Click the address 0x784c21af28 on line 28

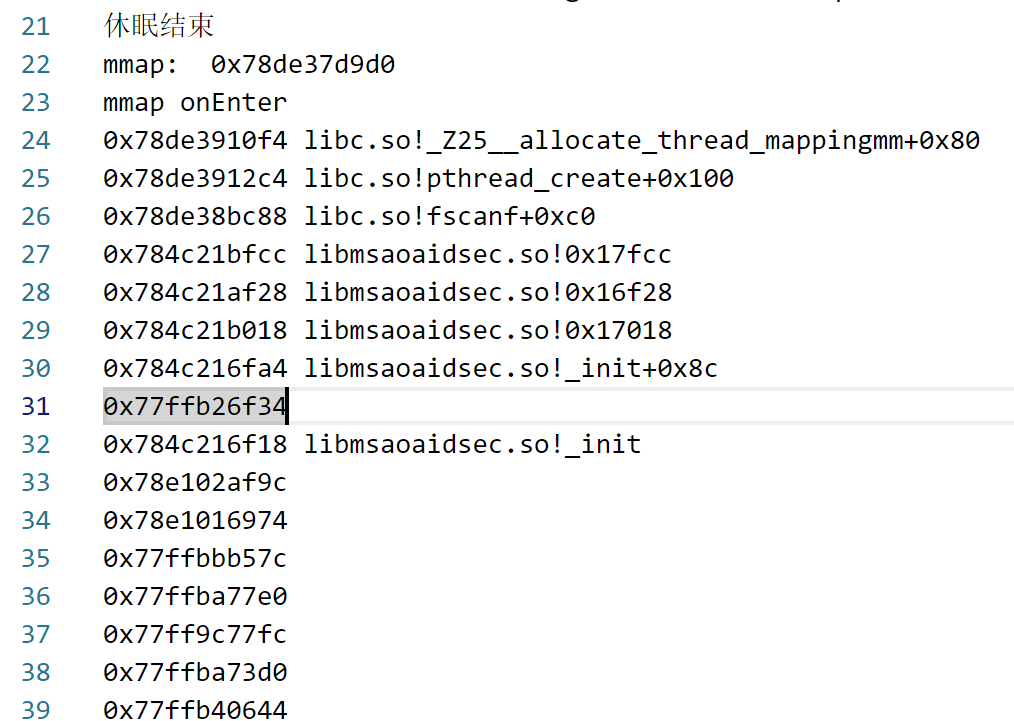point(194,293)
